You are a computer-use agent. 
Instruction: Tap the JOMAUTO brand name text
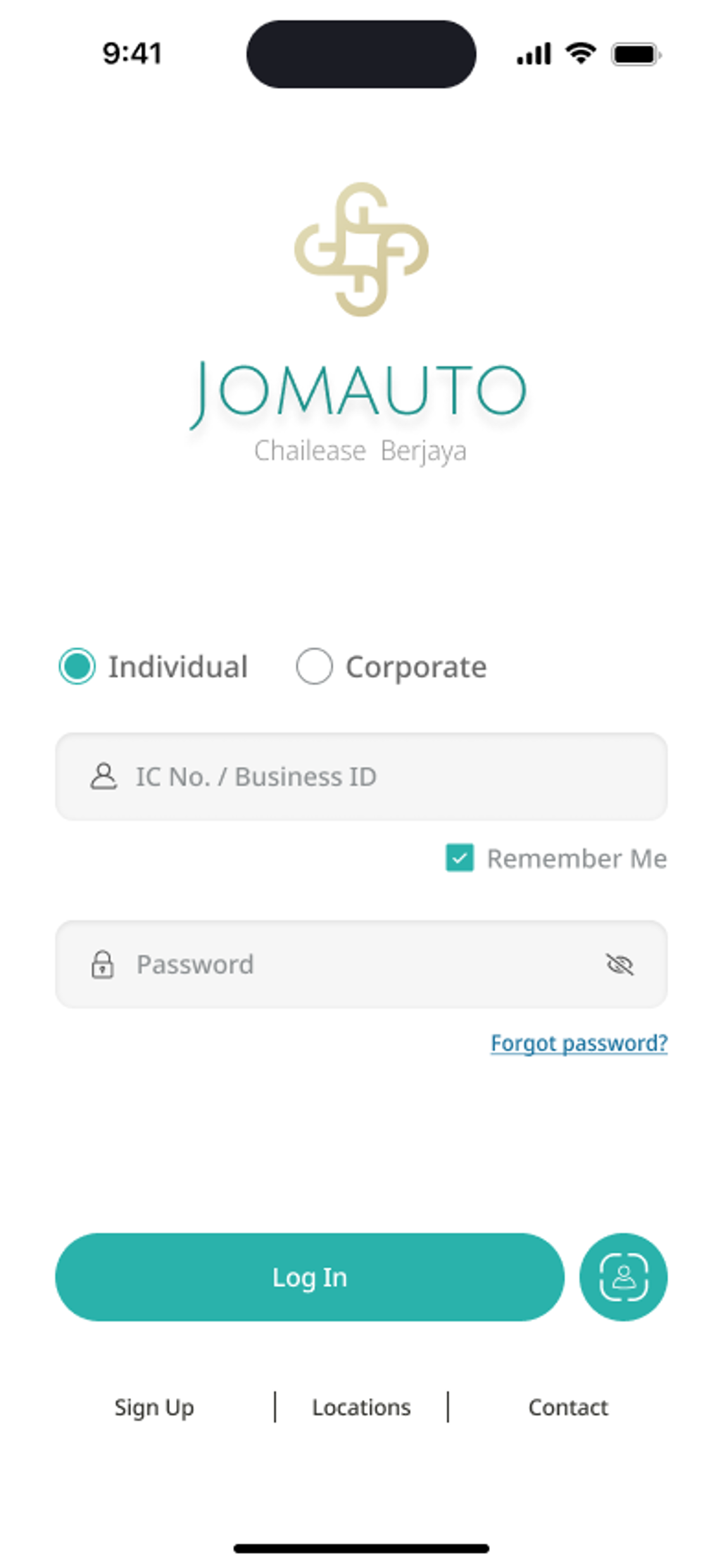point(359,391)
